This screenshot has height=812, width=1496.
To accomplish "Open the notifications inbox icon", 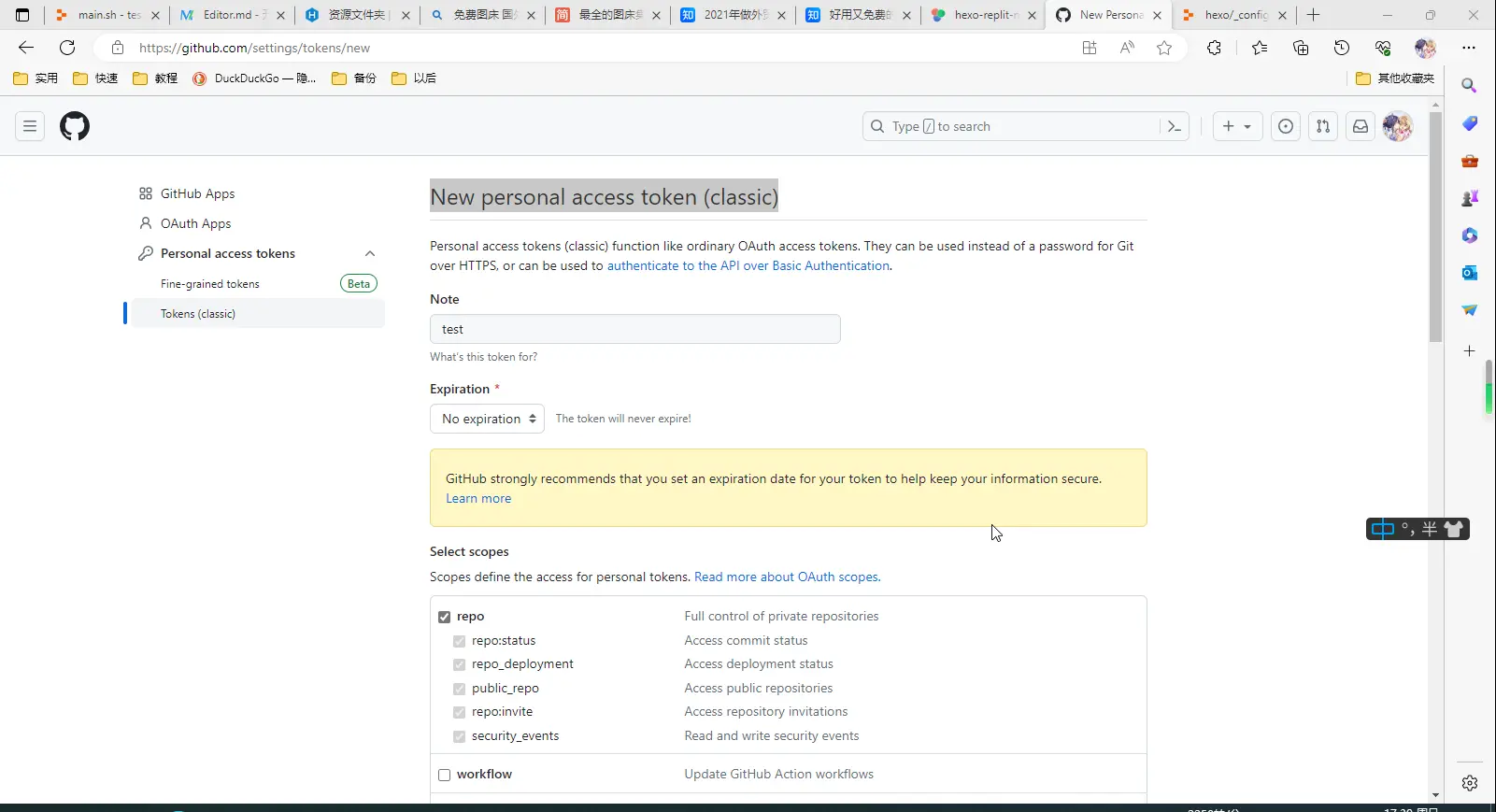I will pos(1361,126).
